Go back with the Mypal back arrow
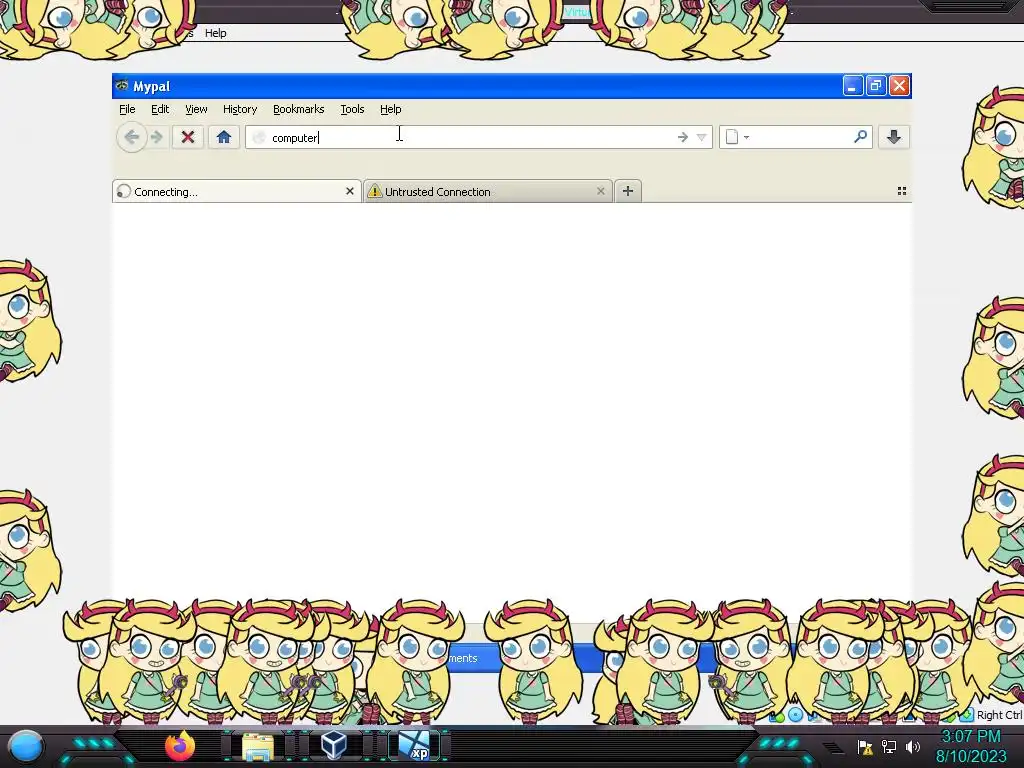This screenshot has width=1024, height=768. tap(131, 137)
